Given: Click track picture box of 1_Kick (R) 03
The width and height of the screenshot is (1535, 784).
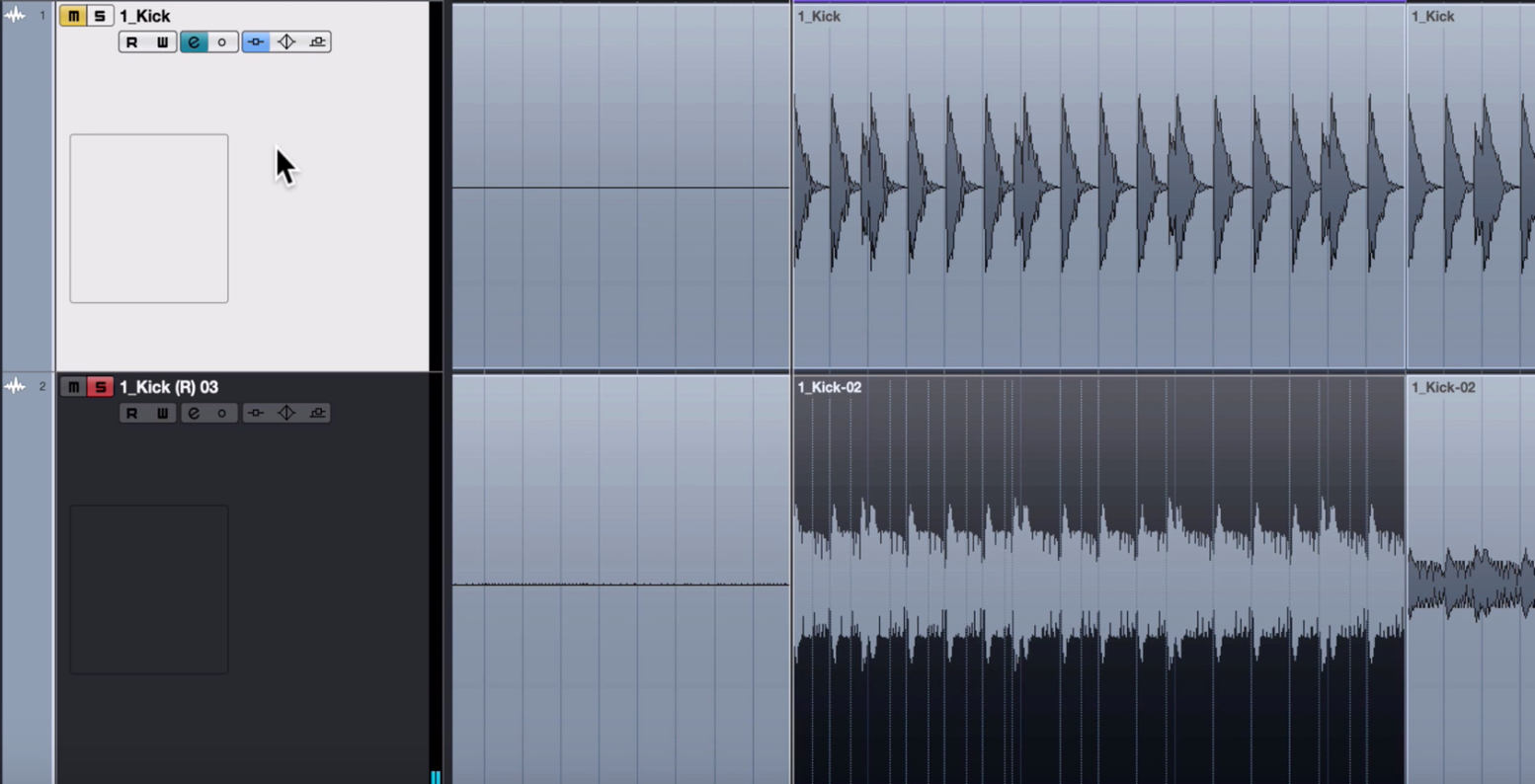Looking at the screenshot, I should (x=149, y=589).
